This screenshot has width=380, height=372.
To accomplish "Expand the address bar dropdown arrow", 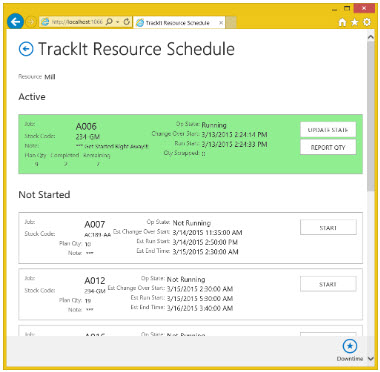I will point(118,22).
